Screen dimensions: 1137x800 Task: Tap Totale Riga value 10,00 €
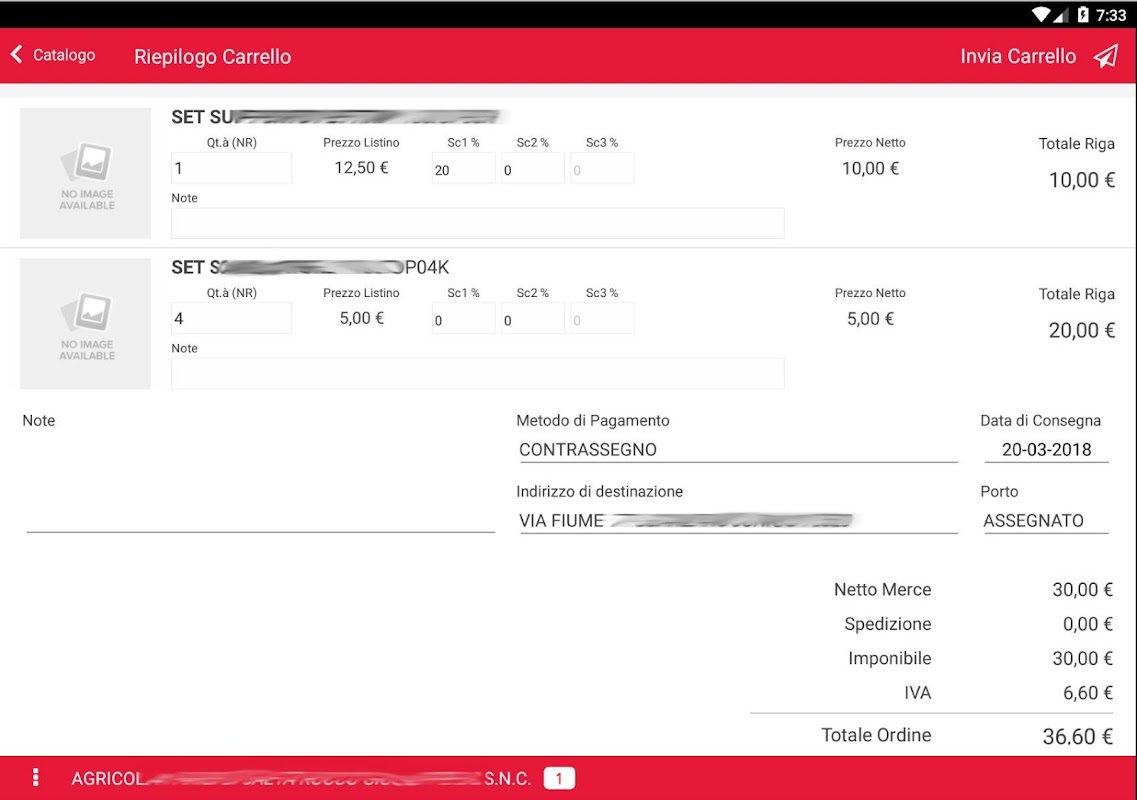pos(1081,180)
